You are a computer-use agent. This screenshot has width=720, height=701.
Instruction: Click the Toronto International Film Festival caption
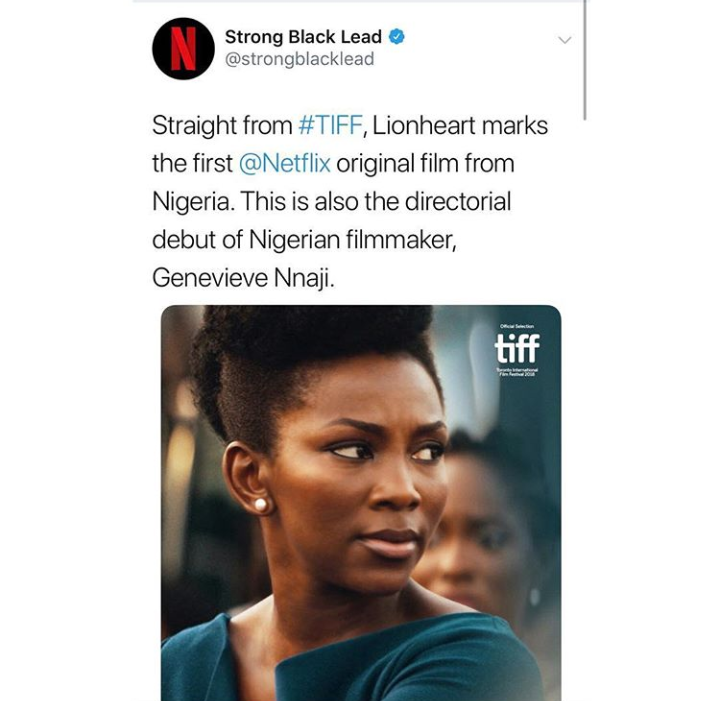point(517,371)
